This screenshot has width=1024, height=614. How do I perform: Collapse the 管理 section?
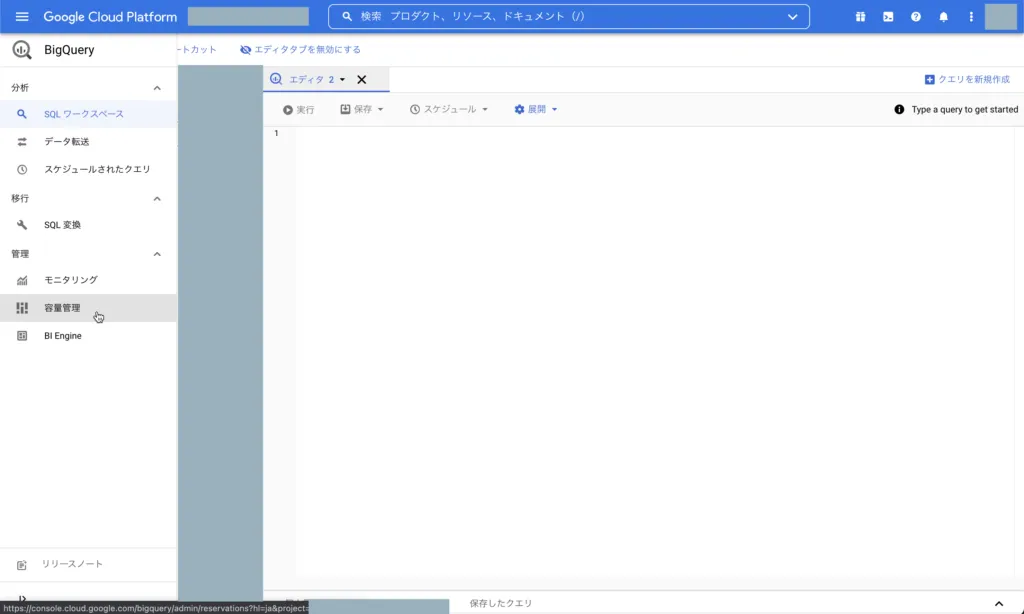click(x=157, y=254)
